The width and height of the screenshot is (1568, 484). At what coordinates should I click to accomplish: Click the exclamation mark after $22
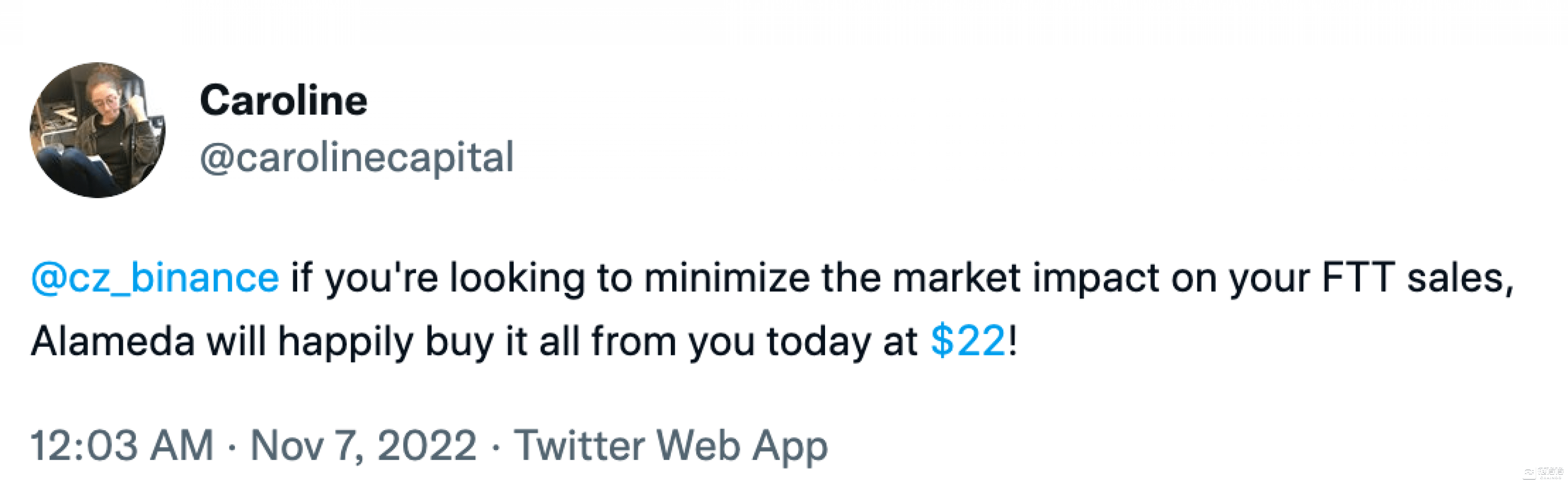(x=1012, y=341)
